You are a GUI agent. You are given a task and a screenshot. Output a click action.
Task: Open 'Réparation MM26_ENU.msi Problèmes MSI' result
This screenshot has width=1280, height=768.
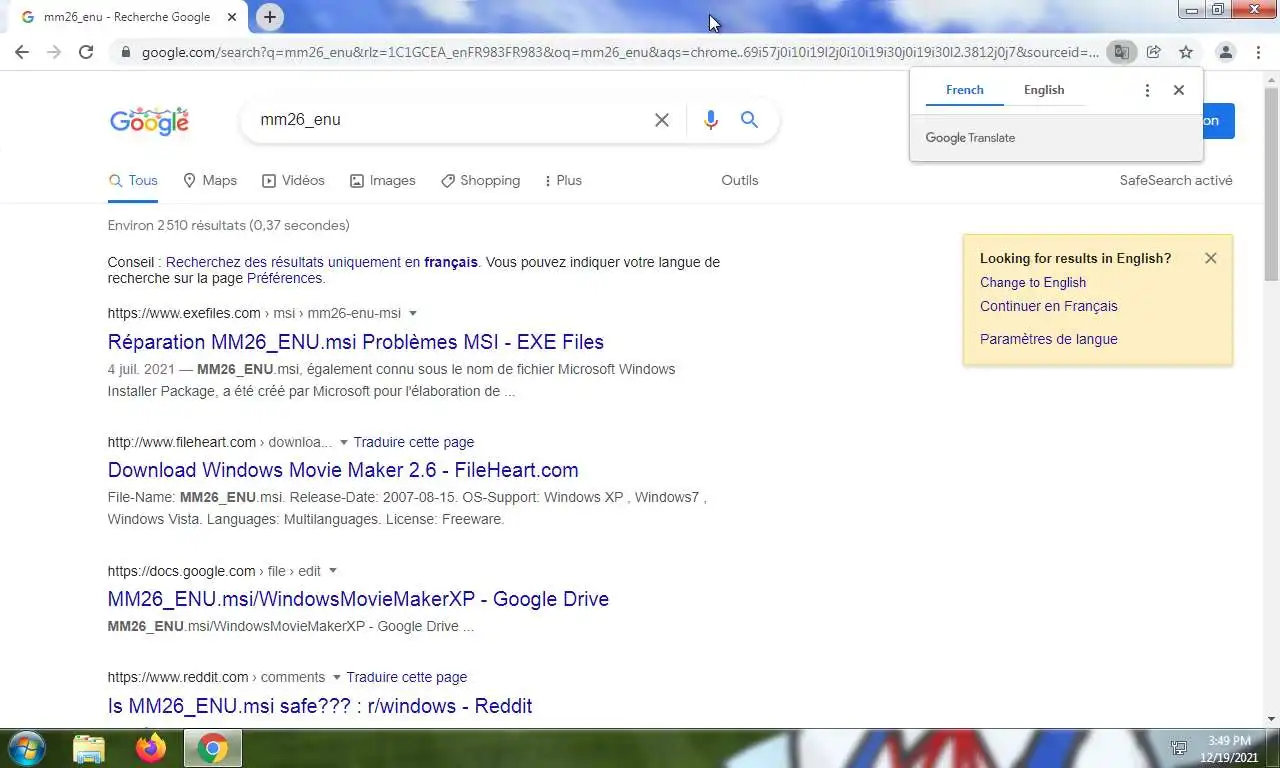point(356,342)
